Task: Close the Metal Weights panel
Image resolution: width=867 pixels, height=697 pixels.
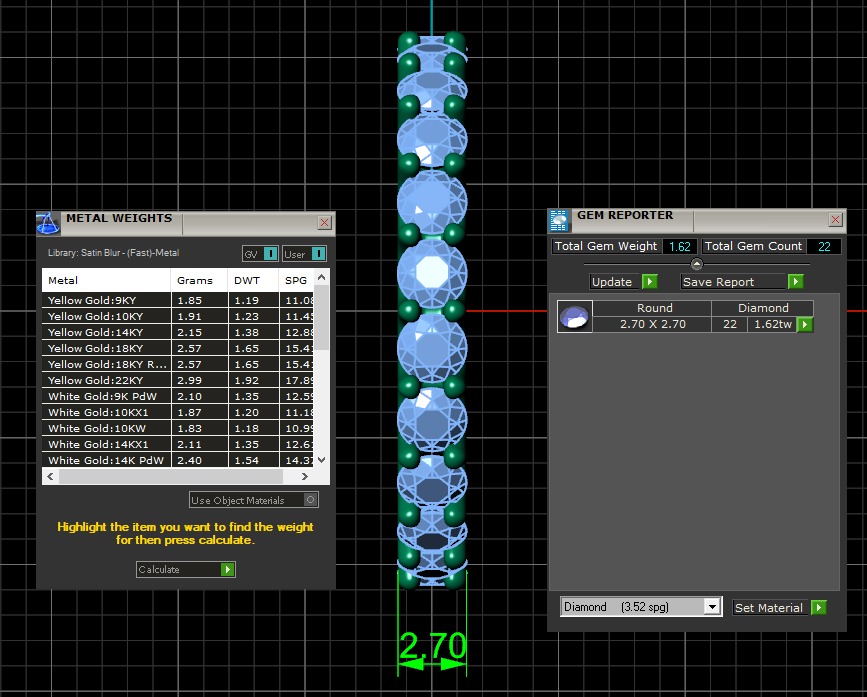Action: [x=325, y=222]
